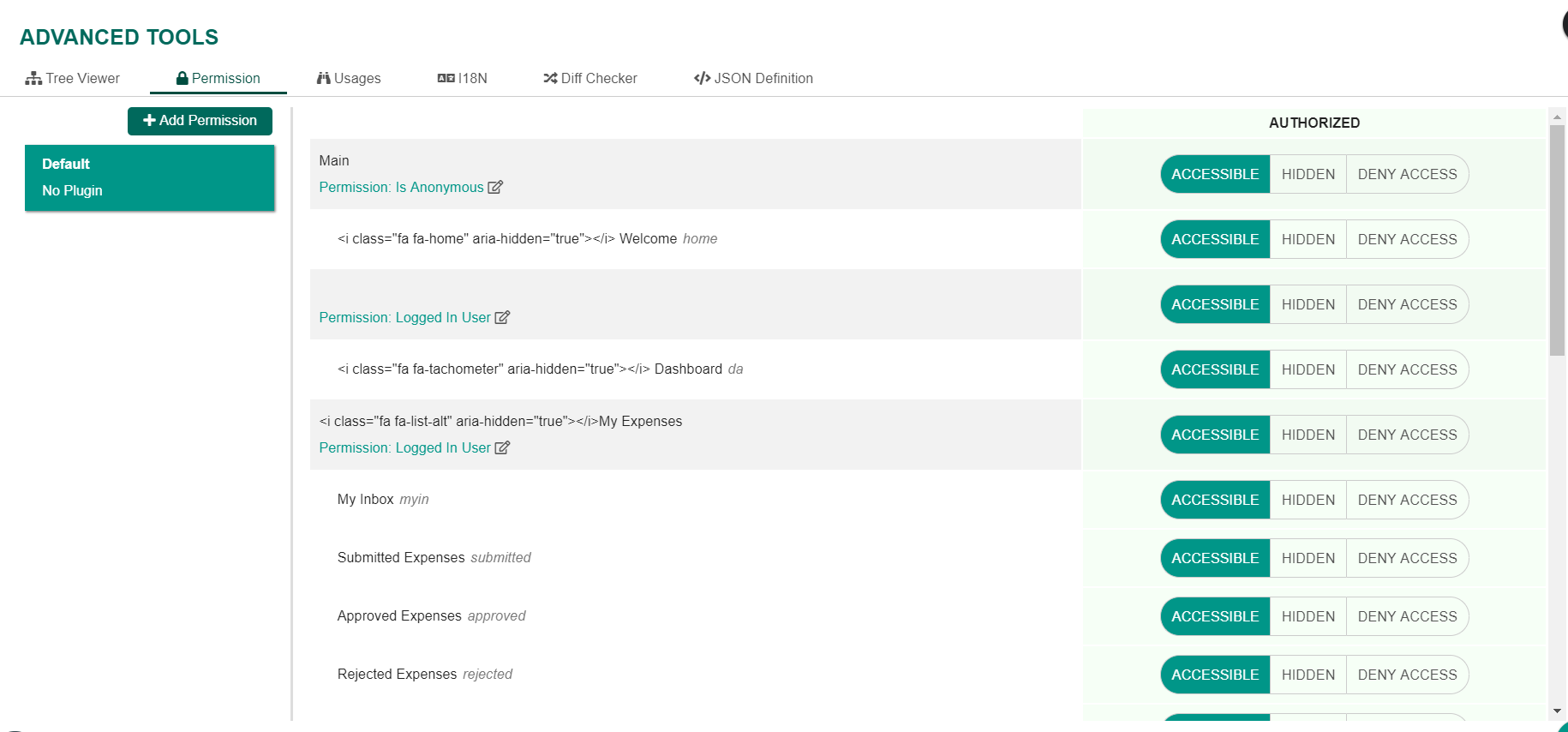Click the I18N language icon
1568x732 pixels.
(446, 78)
